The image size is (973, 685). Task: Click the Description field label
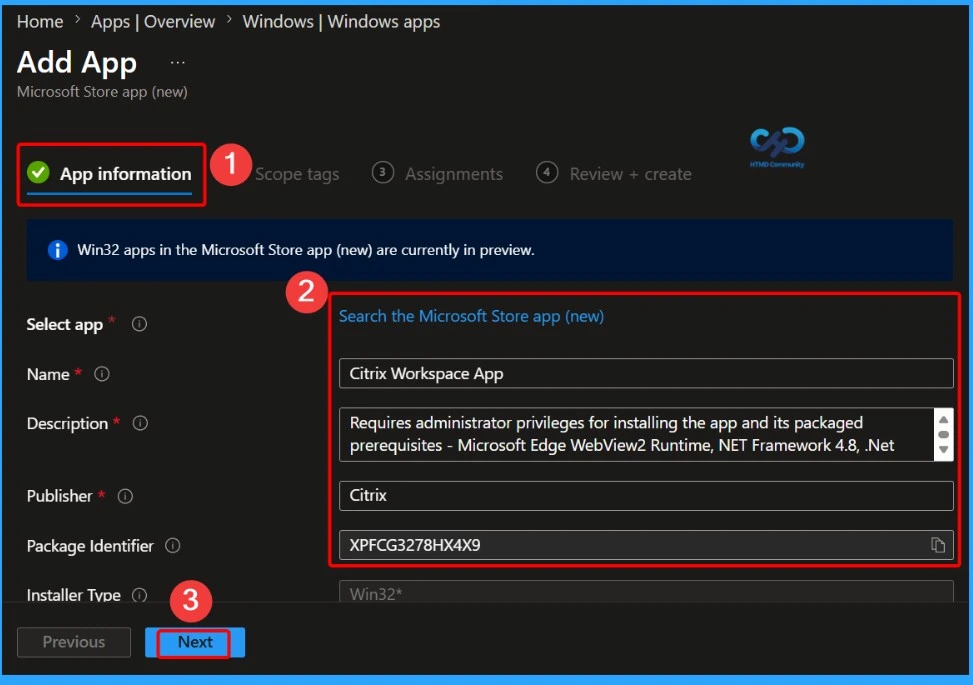coord(67,424)
